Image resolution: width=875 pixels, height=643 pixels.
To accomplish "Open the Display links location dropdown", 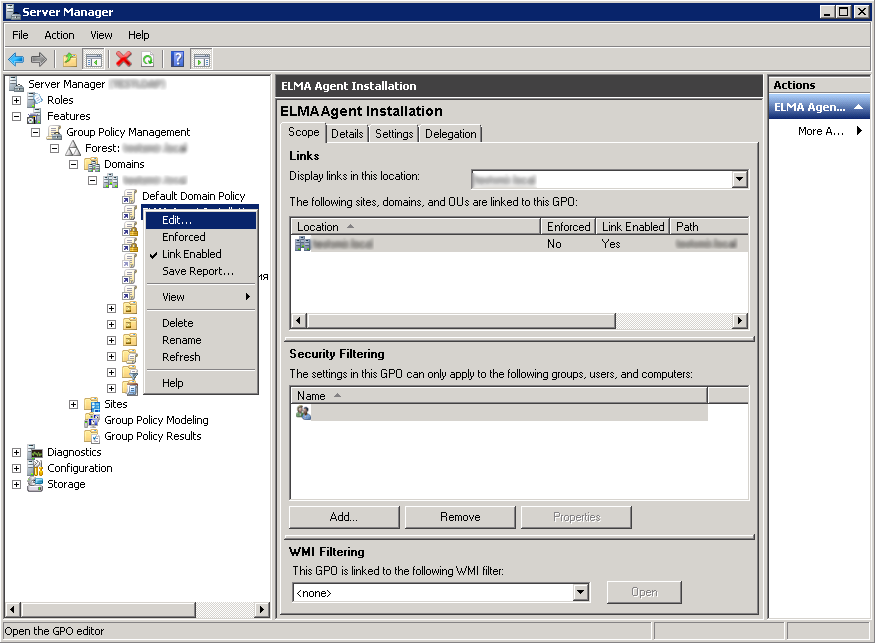I will click(x=740, y=180).
